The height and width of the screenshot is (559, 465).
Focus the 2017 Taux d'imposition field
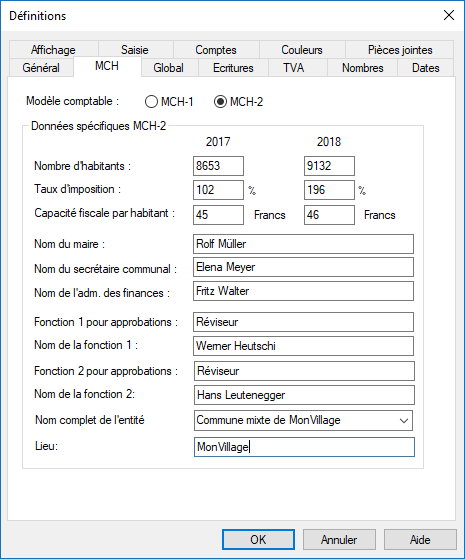pos(218,190)
